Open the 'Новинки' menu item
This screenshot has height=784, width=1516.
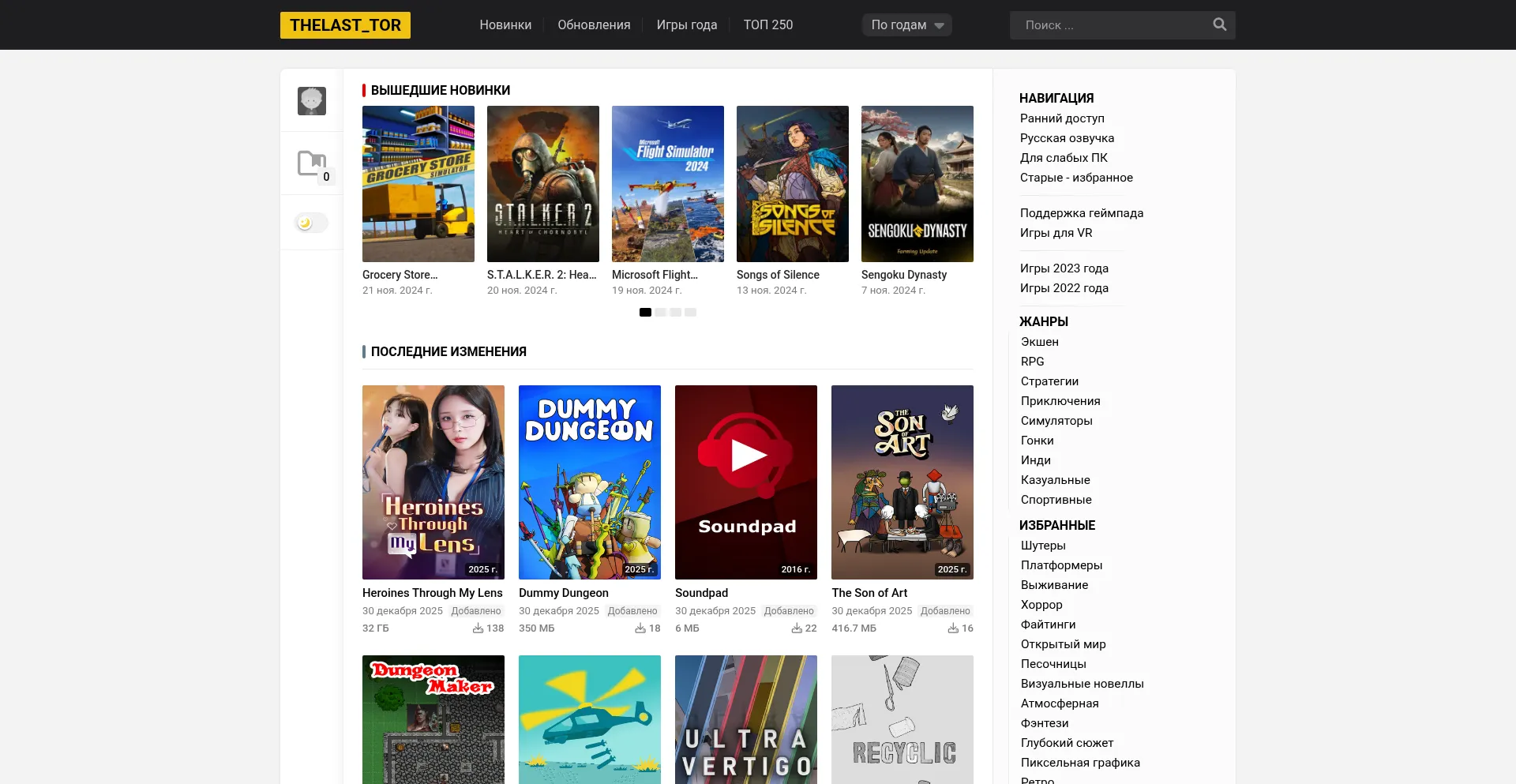(x=505, y=25)
